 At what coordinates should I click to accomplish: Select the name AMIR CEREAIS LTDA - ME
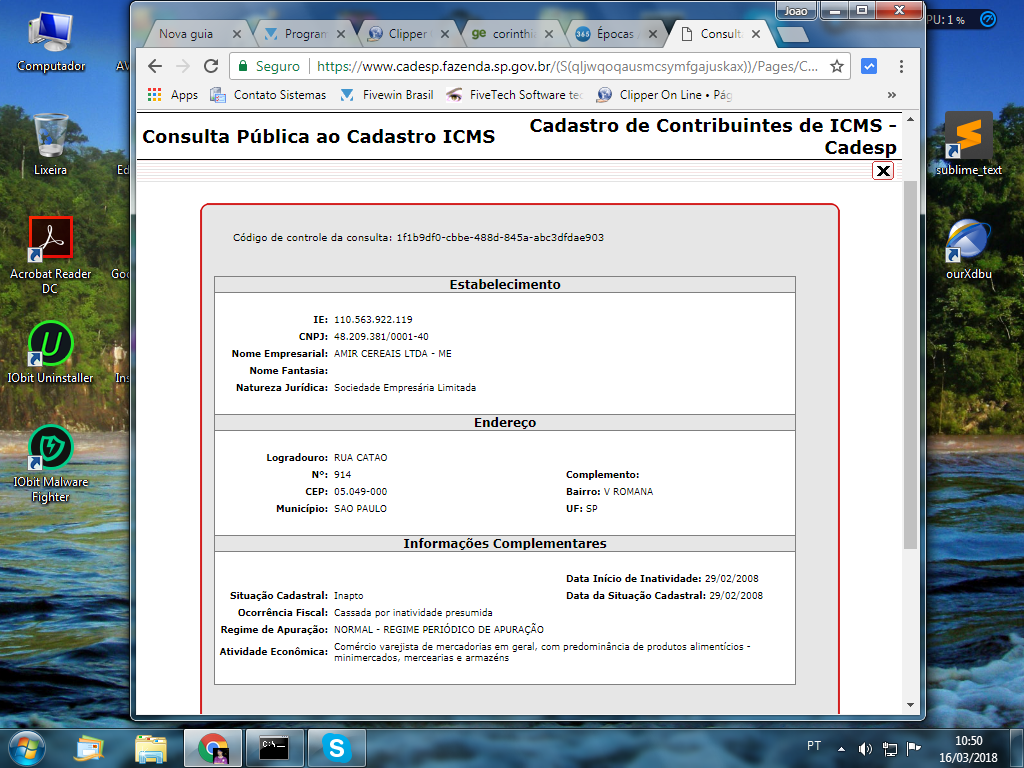(392, 353)
